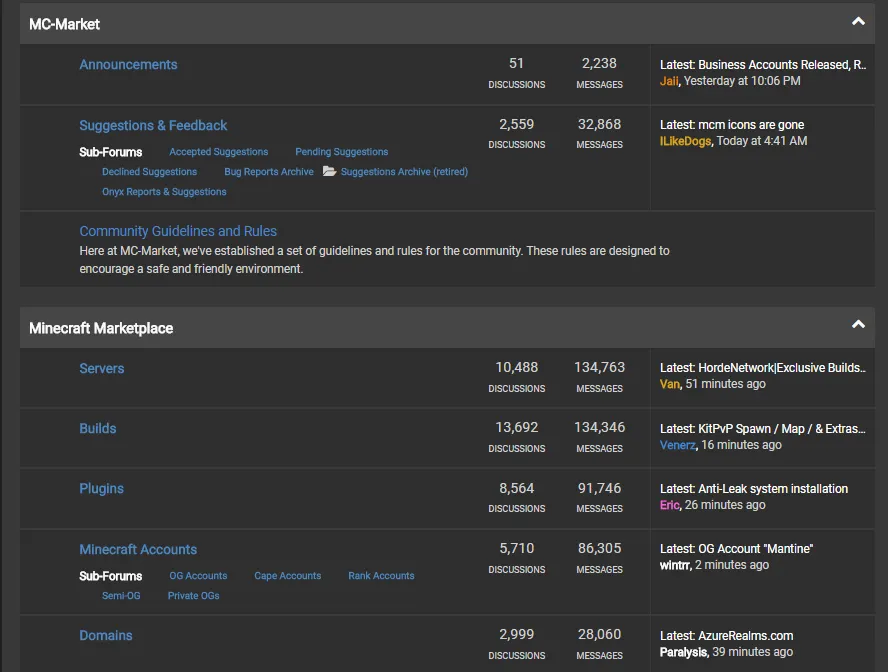Image resolution: width=888 pixels, height=672 pixels.
Task: Click the MC-Market category header title
Action: 65,24
